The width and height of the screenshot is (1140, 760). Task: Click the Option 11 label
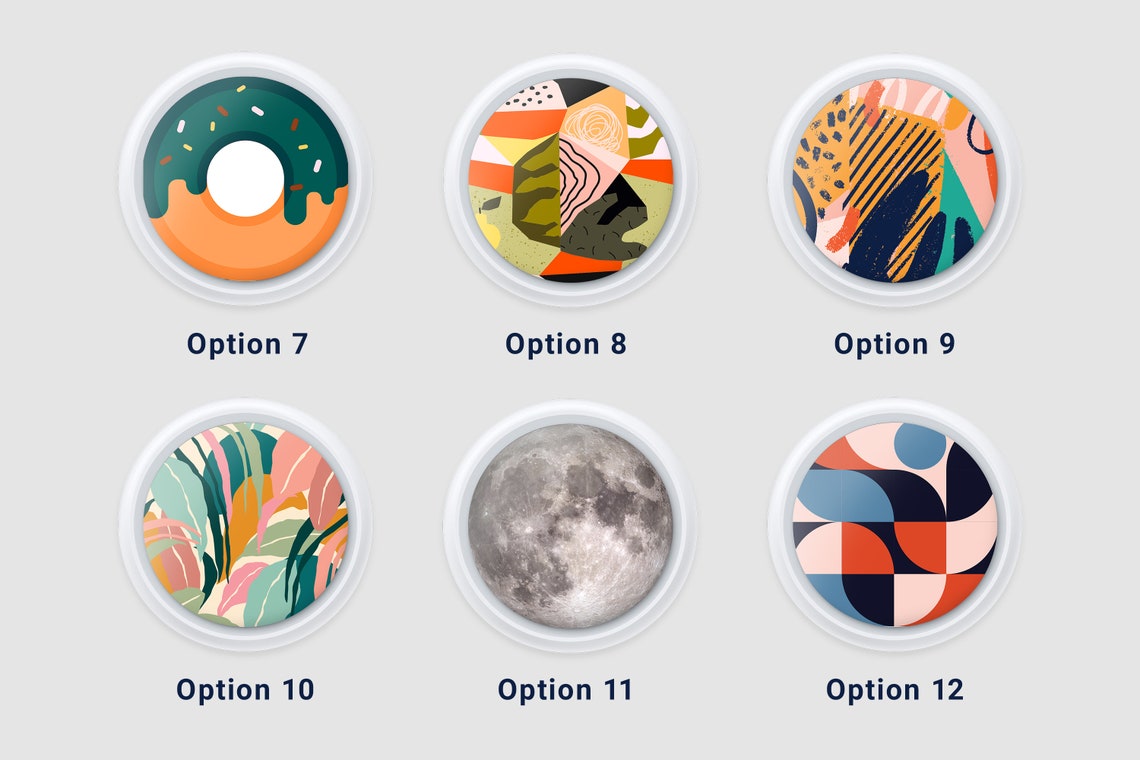pos(565,689)
